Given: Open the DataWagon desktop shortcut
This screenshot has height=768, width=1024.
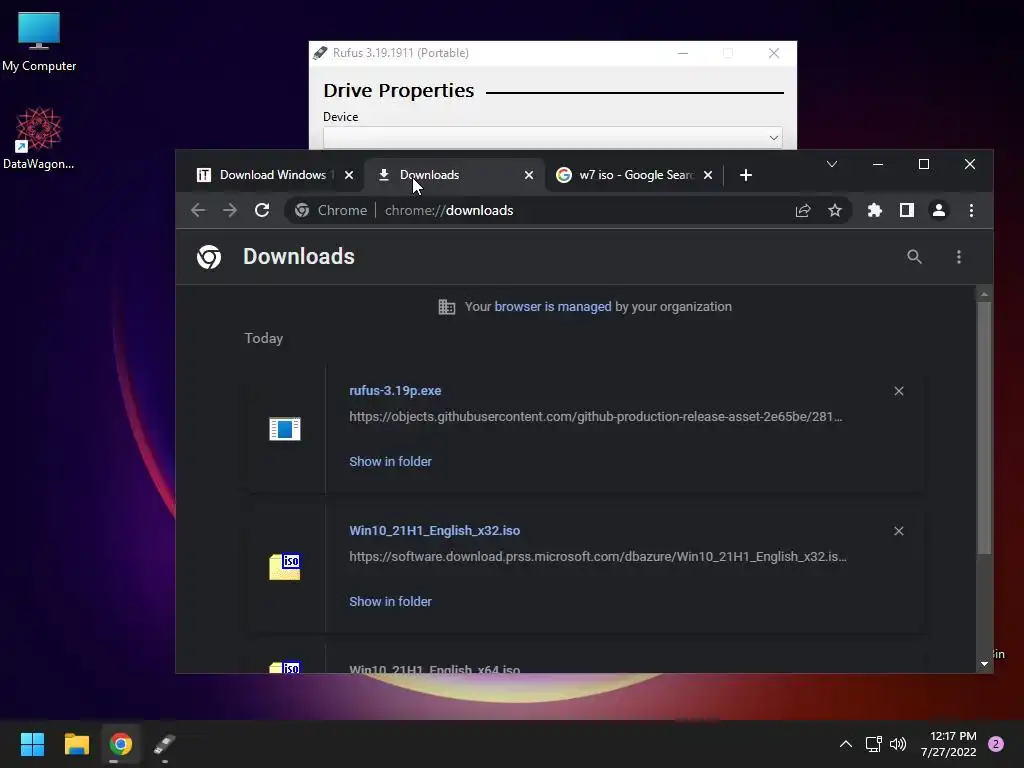Looking at the screenshot, I should [39, 138].
